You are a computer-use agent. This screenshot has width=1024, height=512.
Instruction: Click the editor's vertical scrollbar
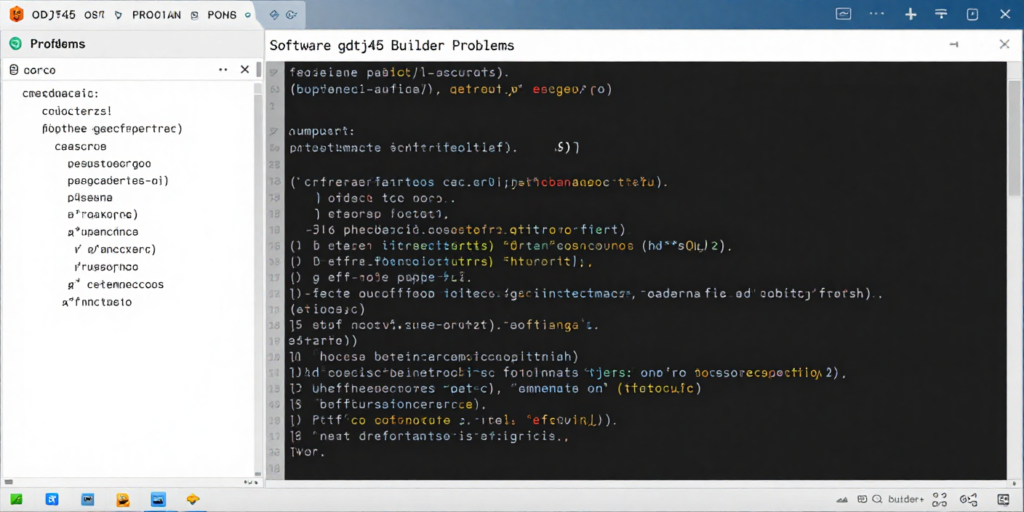[1014, 137]
